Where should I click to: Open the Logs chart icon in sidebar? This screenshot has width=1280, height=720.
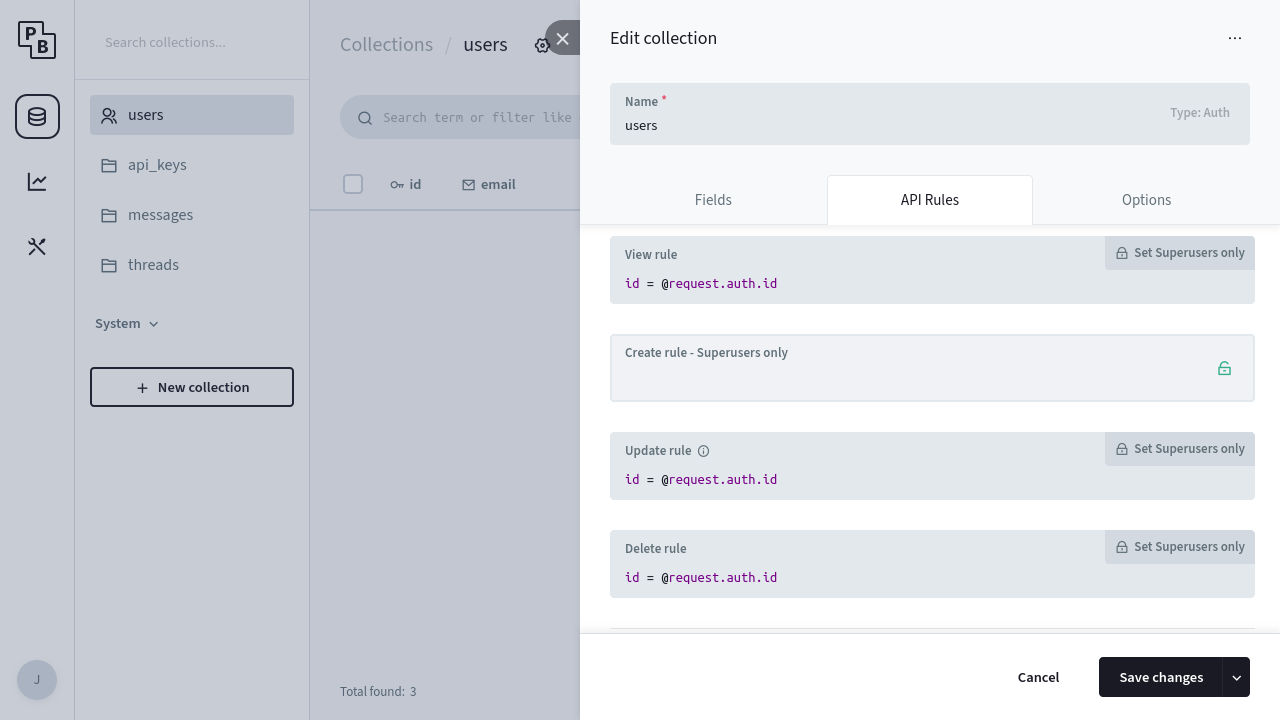(x=37, y=181)
